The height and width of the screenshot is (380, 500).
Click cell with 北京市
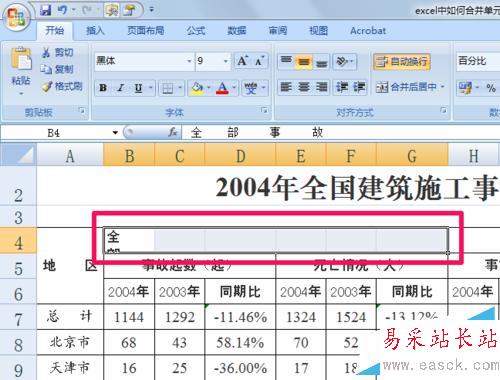coord(70,342)
